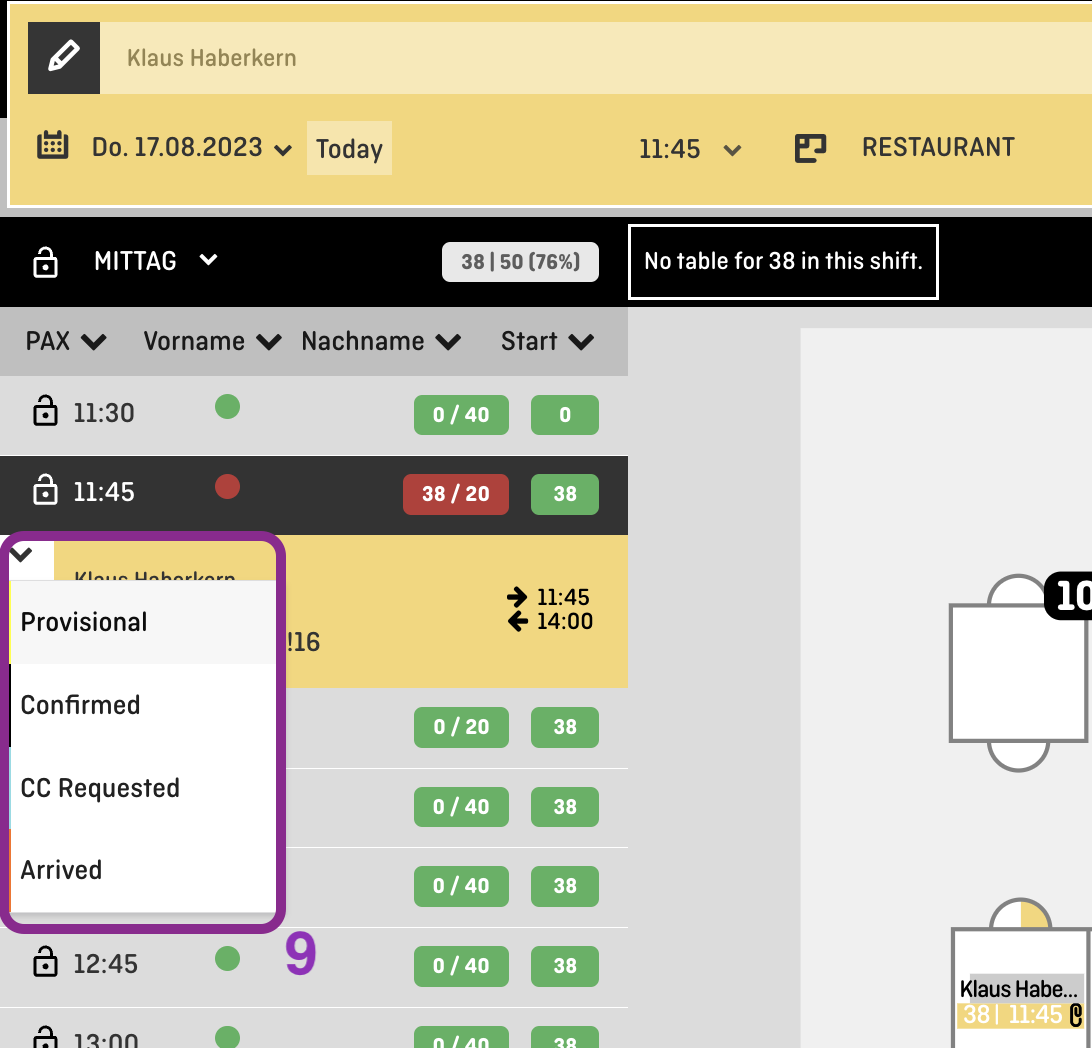
Task: Click the red 38 / 20 capacity indicator
Action: point(455,493)
